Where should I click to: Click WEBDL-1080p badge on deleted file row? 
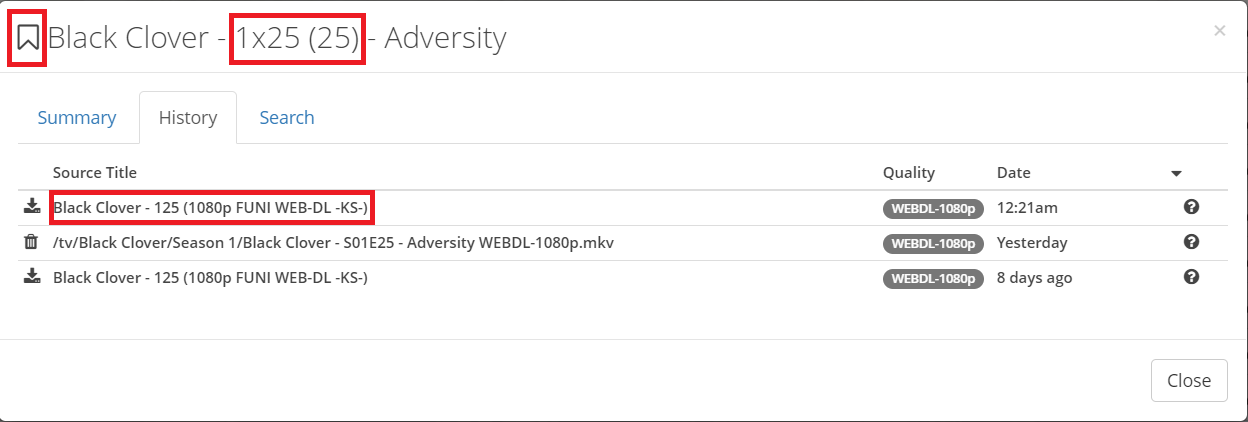[934, 244]
